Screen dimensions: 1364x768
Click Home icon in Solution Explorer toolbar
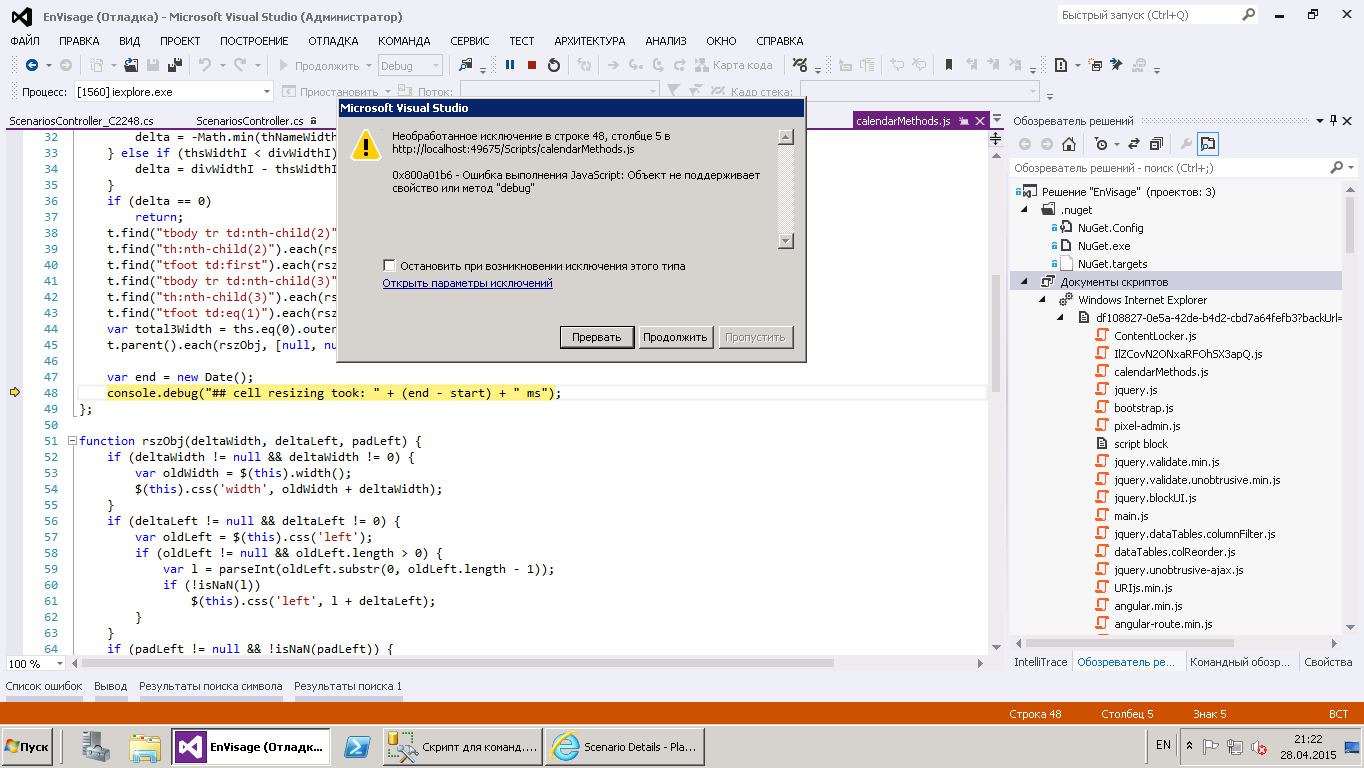[1068, 144]
